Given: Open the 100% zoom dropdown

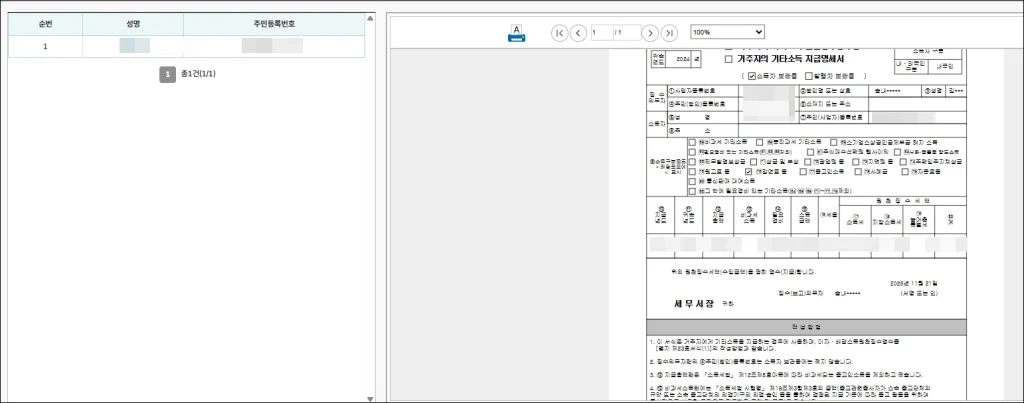Looking at the screenshot, I should coord(726,33).
